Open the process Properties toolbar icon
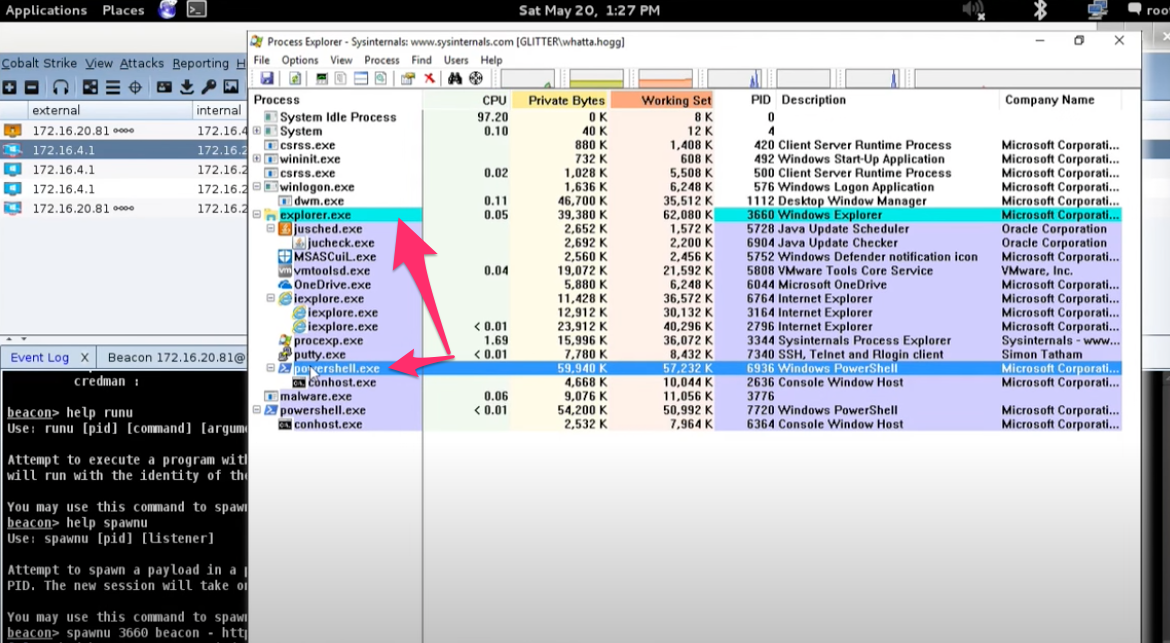Image resolution: width=1170 pixels, height=643 pixels. 407,78
